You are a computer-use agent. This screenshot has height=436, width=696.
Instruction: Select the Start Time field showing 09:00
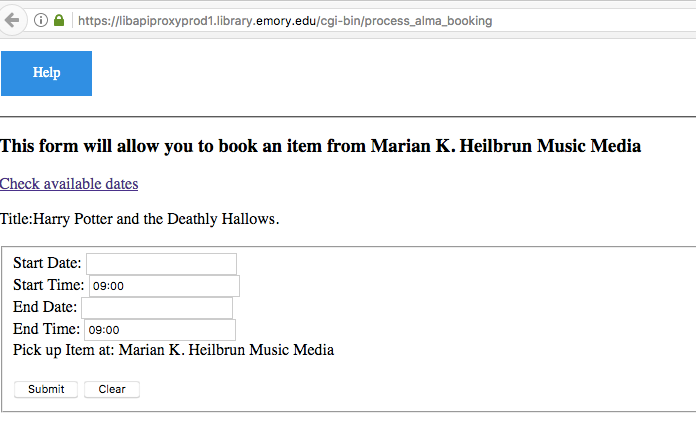pyautogui.click(x=164, y=285)
